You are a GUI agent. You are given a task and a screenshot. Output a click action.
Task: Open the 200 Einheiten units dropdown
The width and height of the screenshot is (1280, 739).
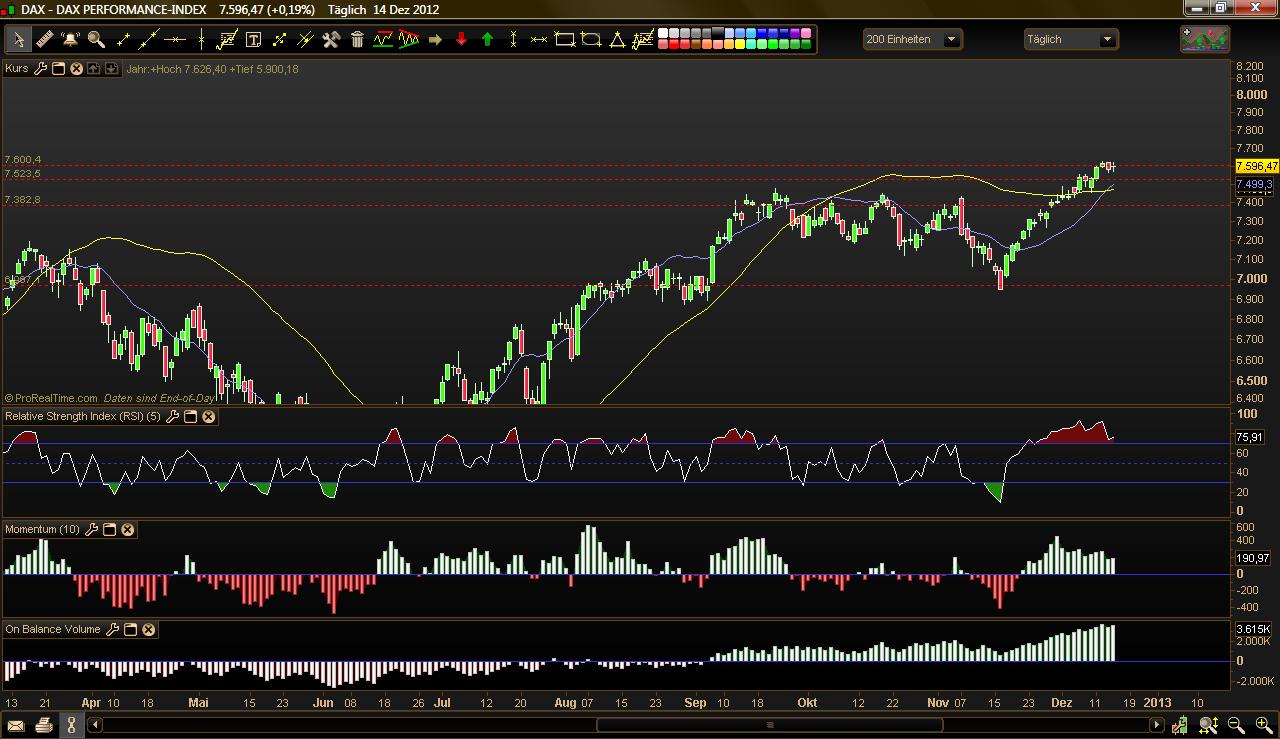[x=913, y=39]
